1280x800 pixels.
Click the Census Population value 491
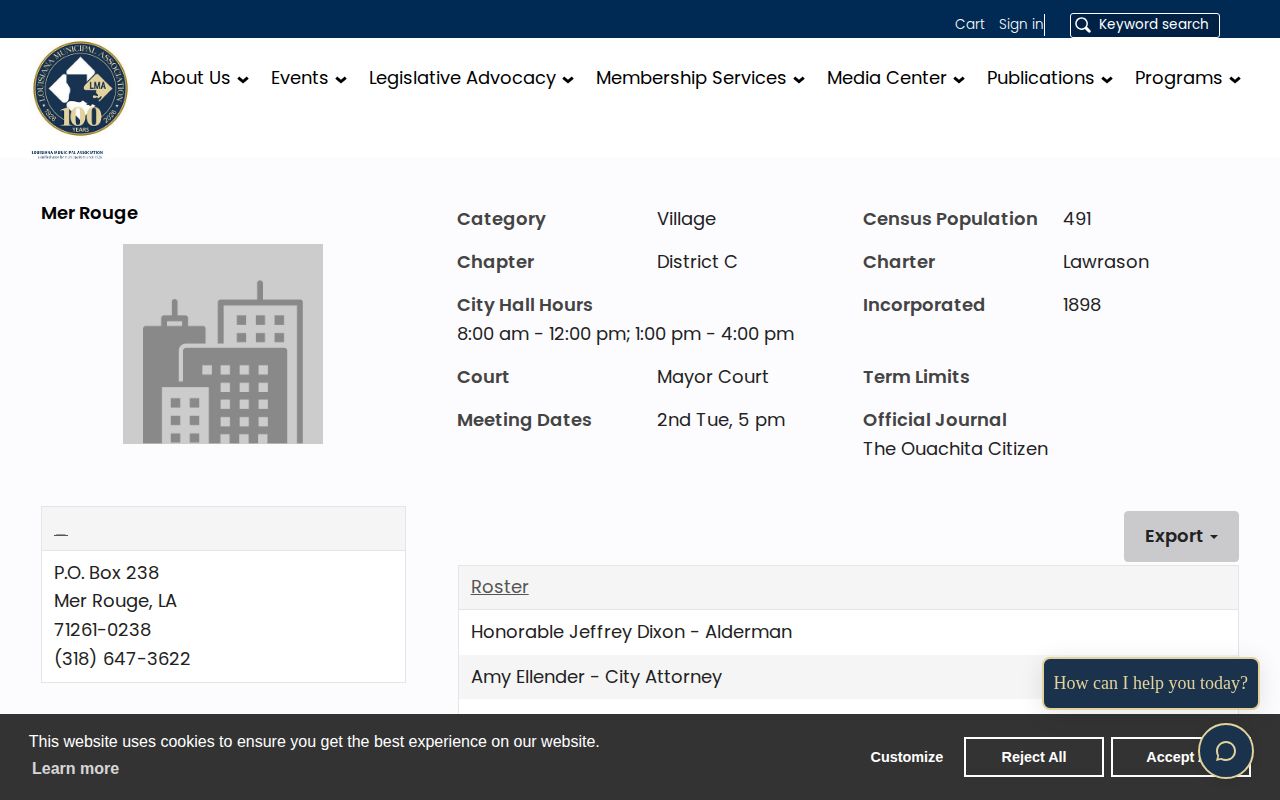(x=1077, y=219)
